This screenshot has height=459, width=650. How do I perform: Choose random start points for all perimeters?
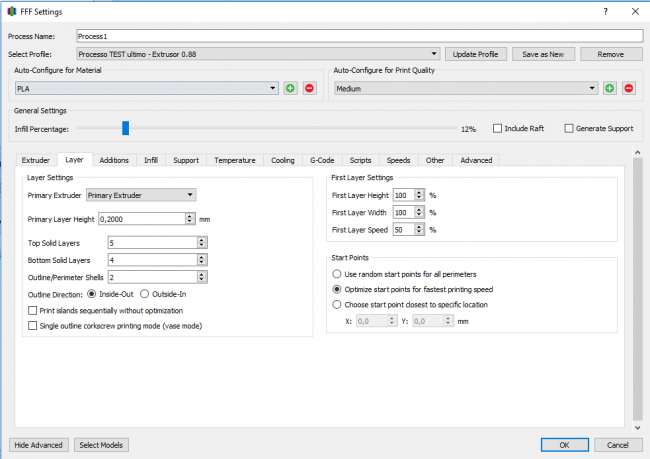[337, 274]
